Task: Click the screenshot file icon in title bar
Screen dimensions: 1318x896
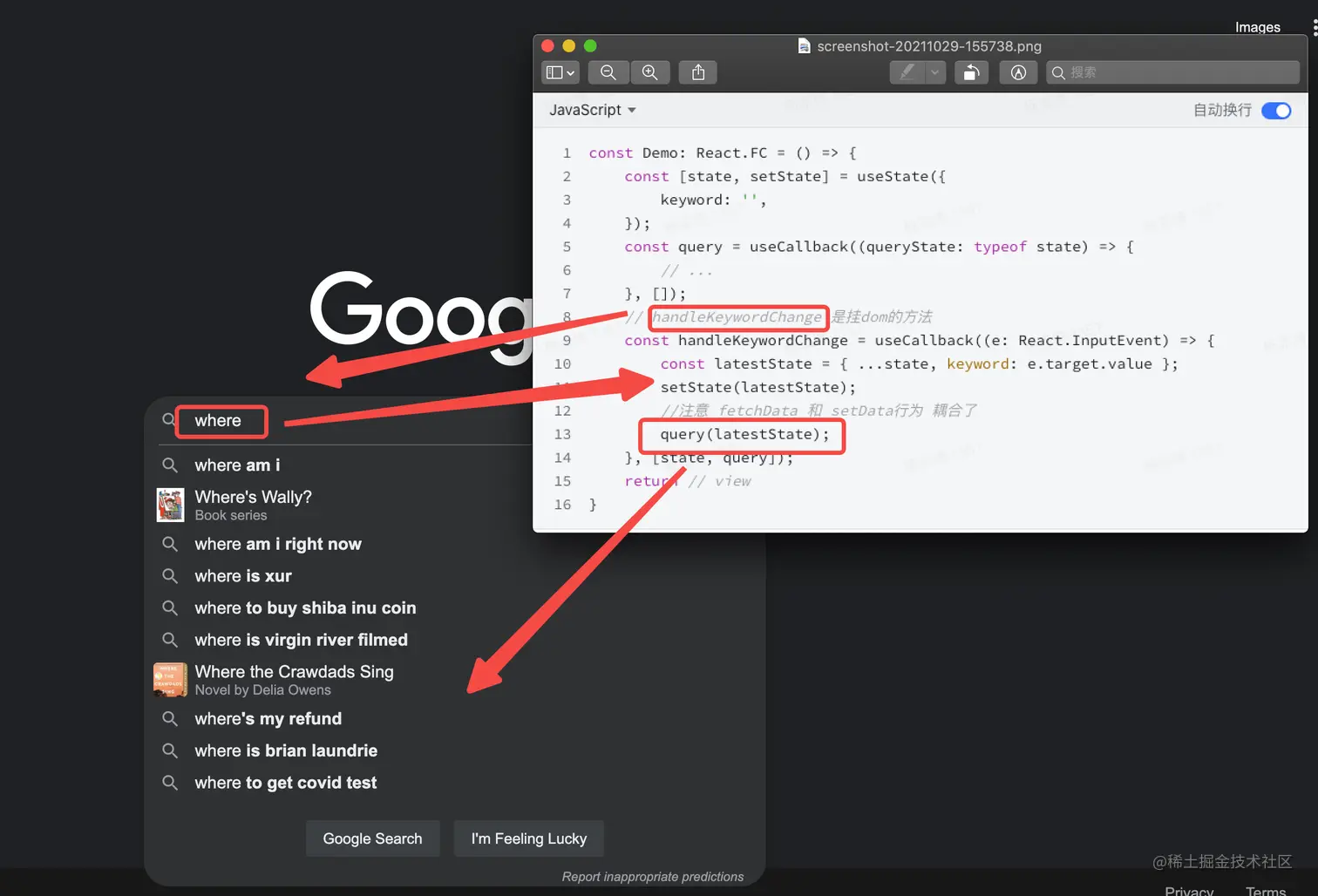Action: click(x=804, y=46)
